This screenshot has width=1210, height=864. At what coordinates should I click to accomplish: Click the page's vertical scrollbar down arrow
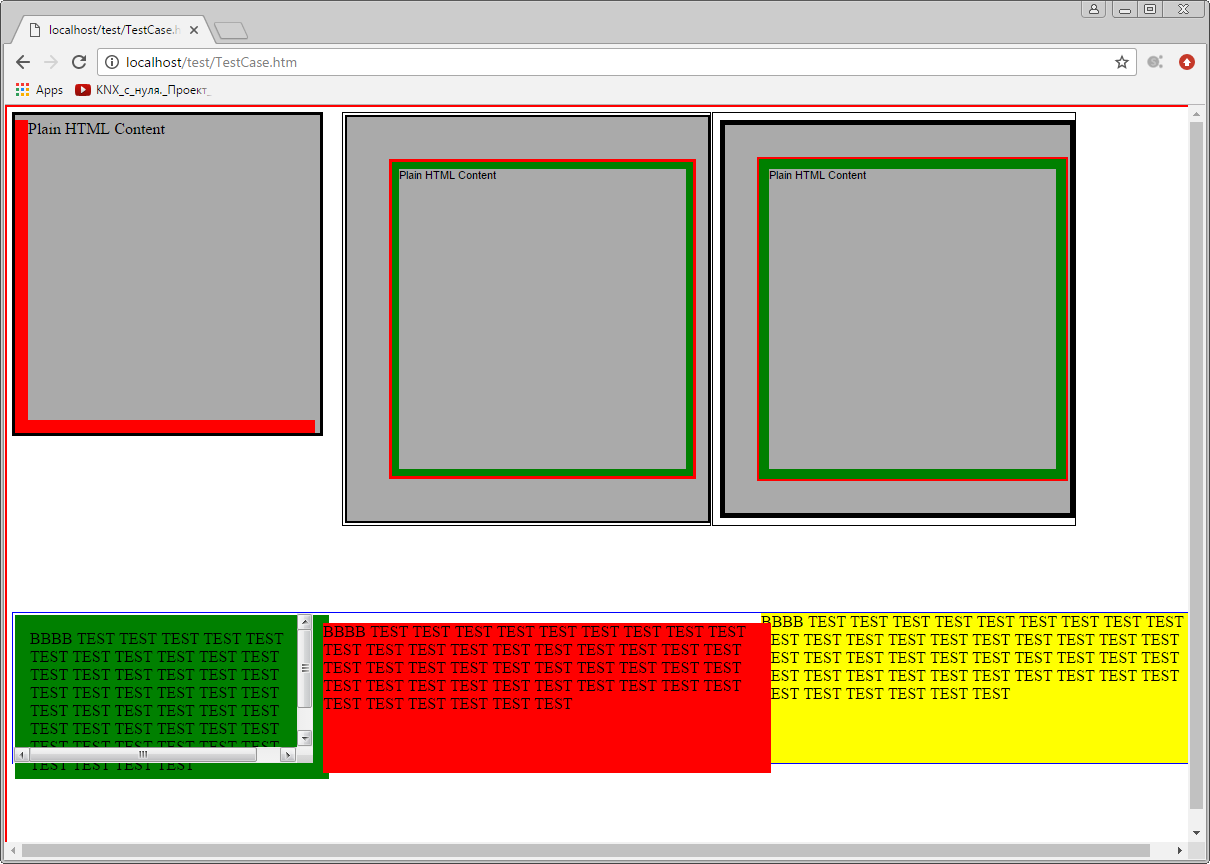(1197, 832)
